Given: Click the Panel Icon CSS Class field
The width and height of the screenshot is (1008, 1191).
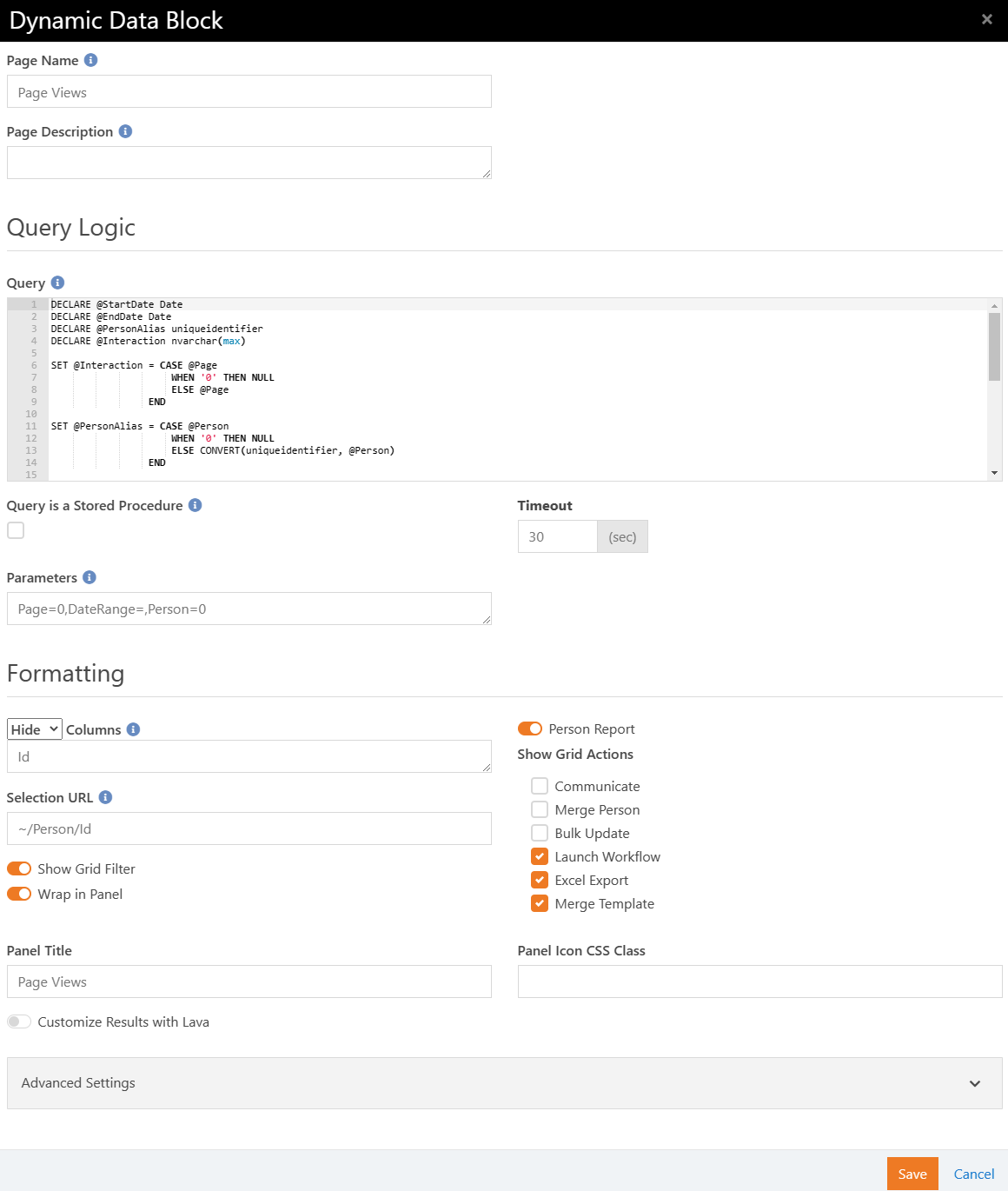Looking at the screenshot, I should click(760, 981).
